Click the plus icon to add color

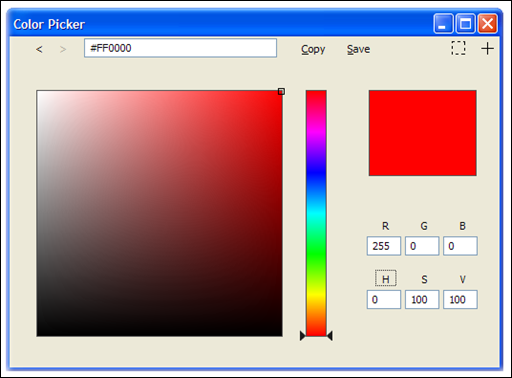pyautogui.click(x=487, y=48)
